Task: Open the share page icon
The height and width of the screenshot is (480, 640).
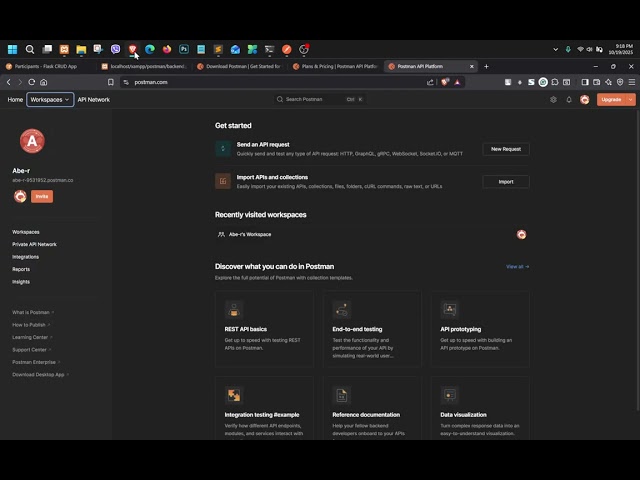Action: tap(430, 82)
